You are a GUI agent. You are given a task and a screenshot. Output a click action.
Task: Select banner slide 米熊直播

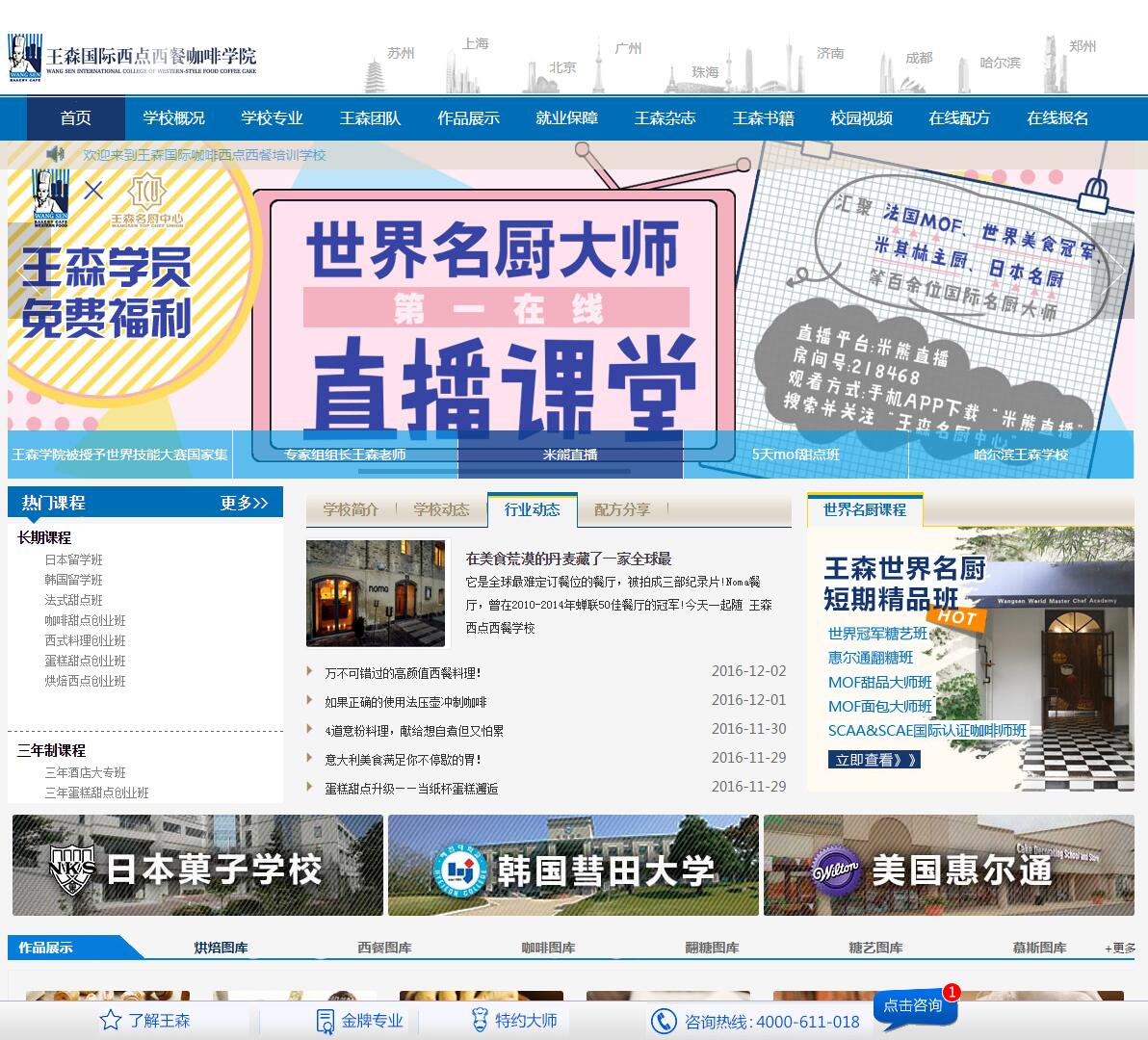pos(570,455)
